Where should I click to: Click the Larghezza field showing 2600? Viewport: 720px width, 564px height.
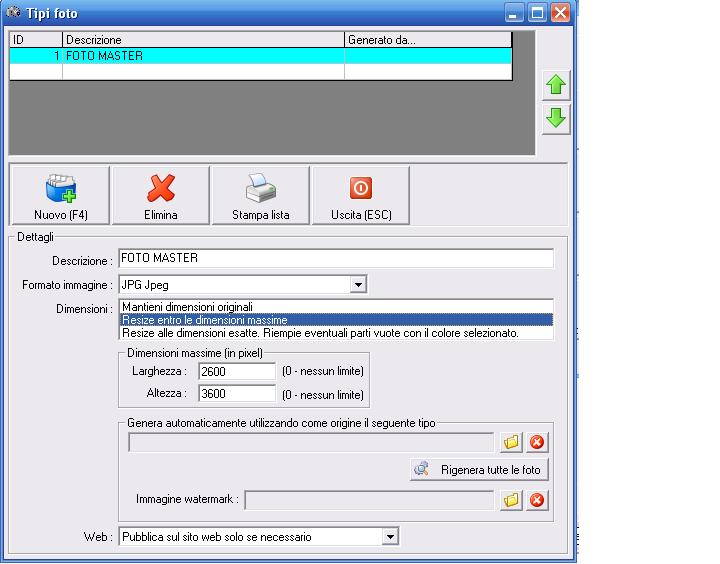pos(237,371)
